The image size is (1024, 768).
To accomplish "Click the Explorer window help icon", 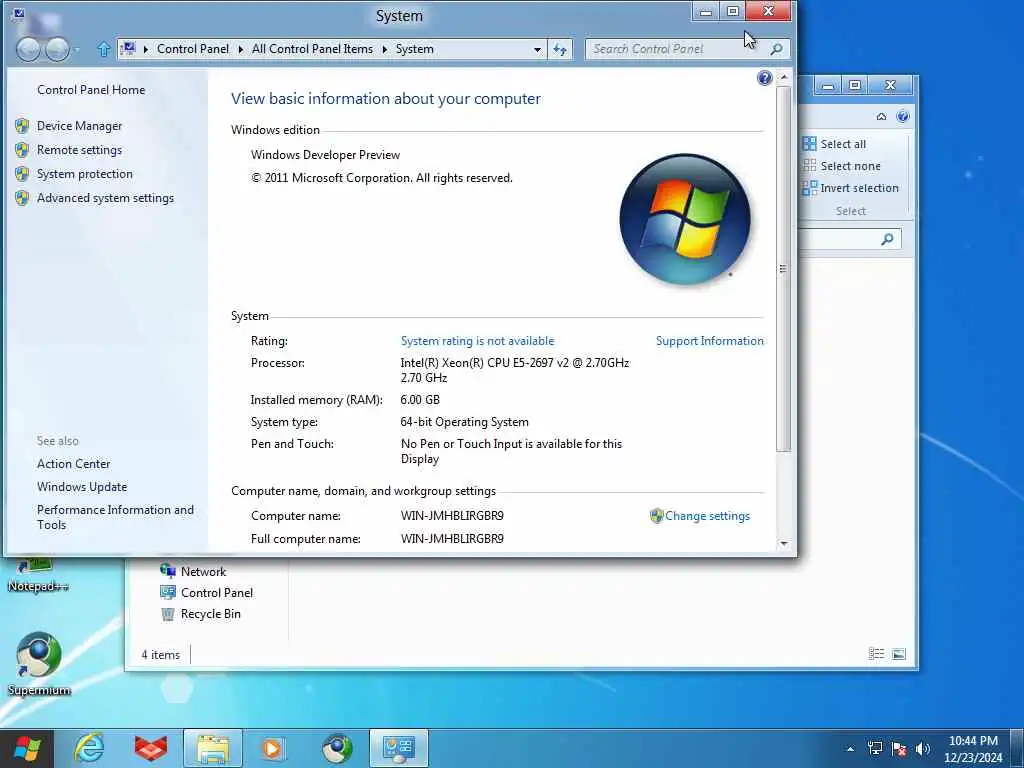I will point(903,117).
